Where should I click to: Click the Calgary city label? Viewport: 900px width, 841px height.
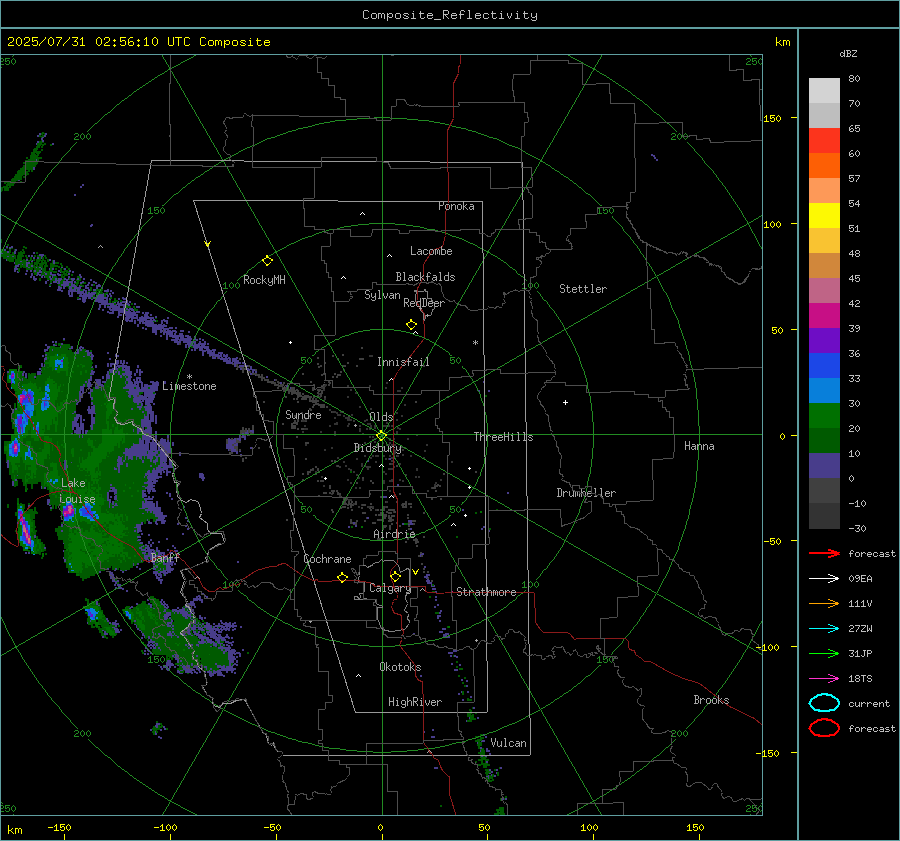coord(390,588)
